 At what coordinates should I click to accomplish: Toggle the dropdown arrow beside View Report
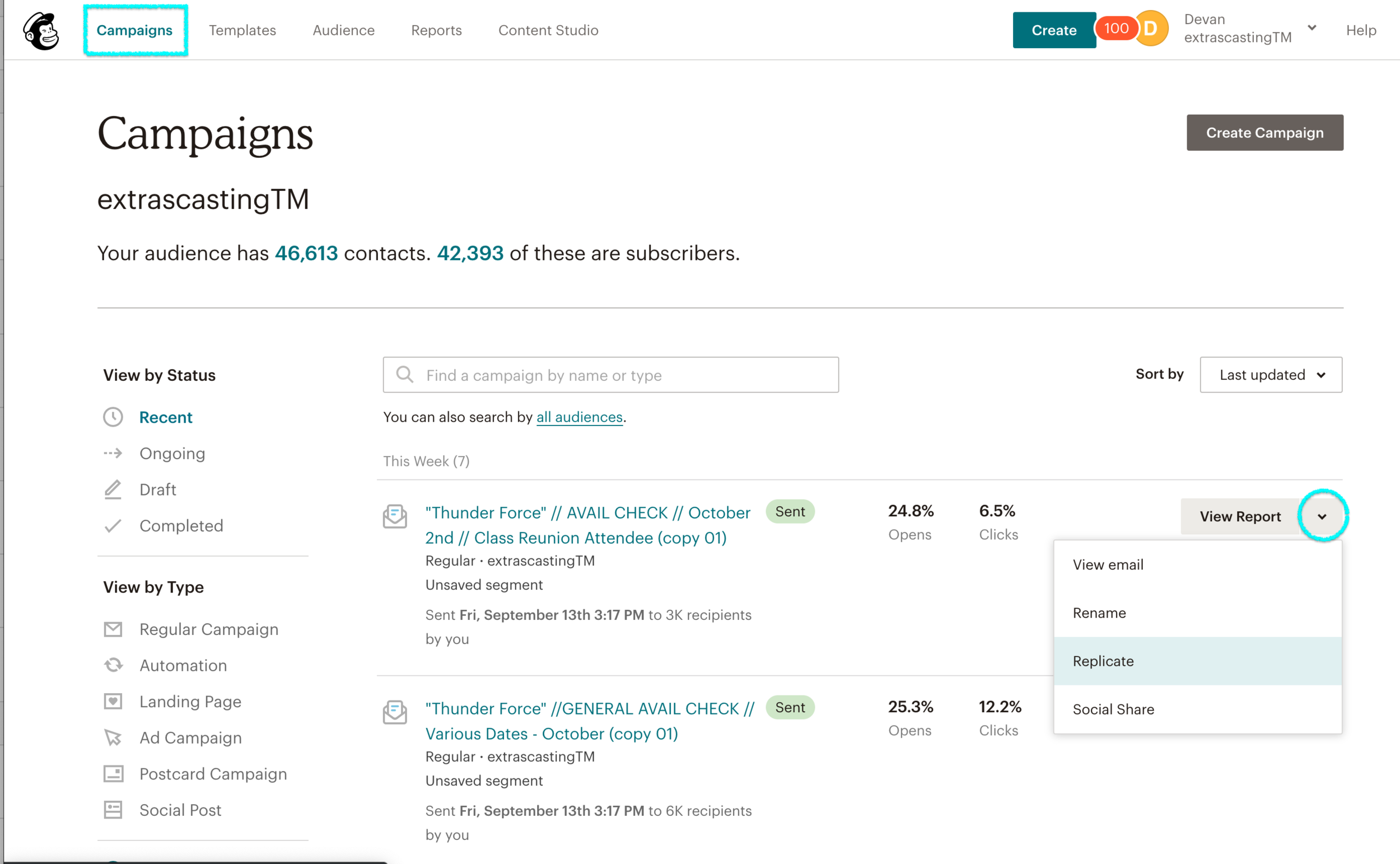[x=1322, y=517]
